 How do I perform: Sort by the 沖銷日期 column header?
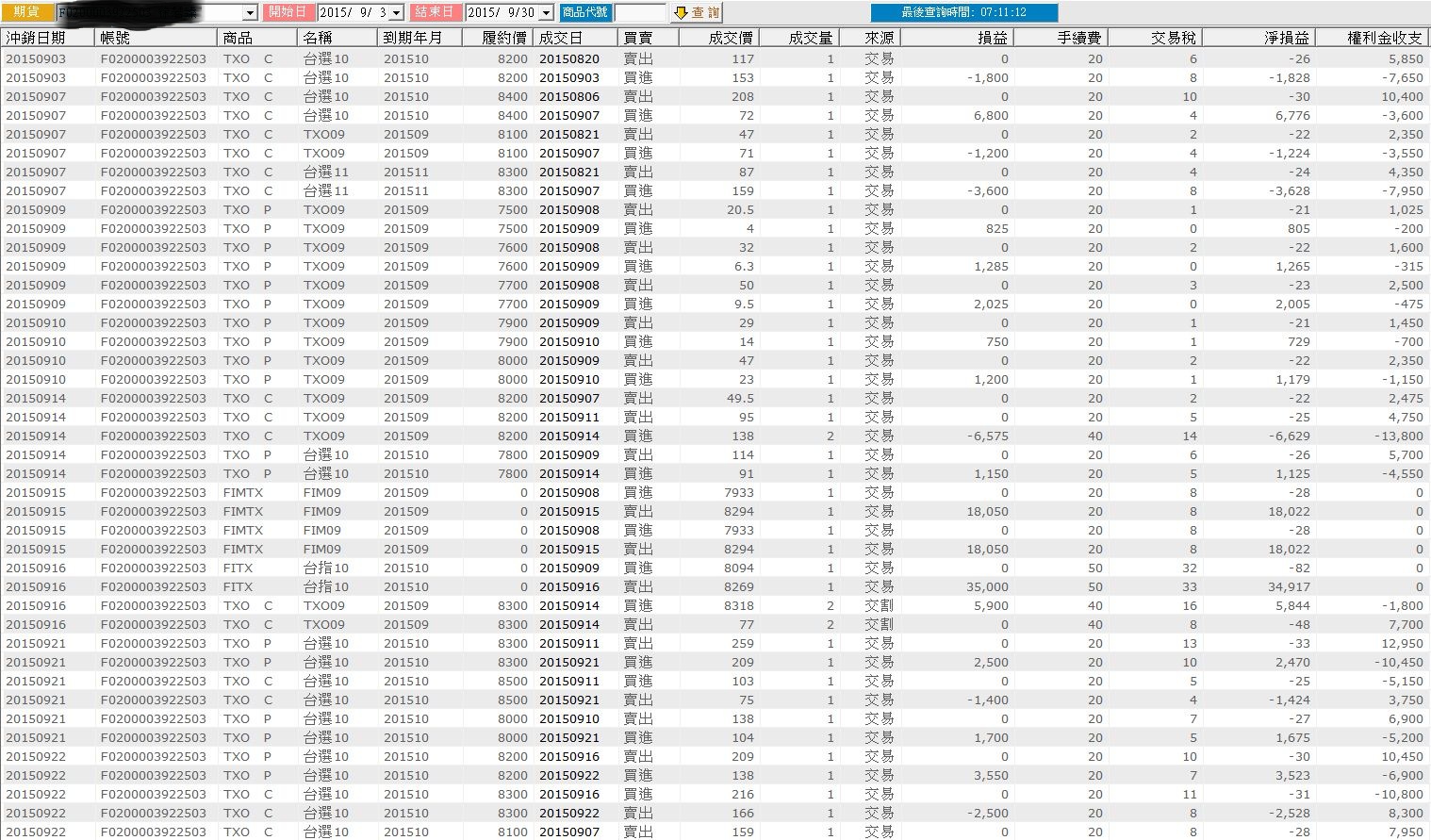tap(48, 38)
